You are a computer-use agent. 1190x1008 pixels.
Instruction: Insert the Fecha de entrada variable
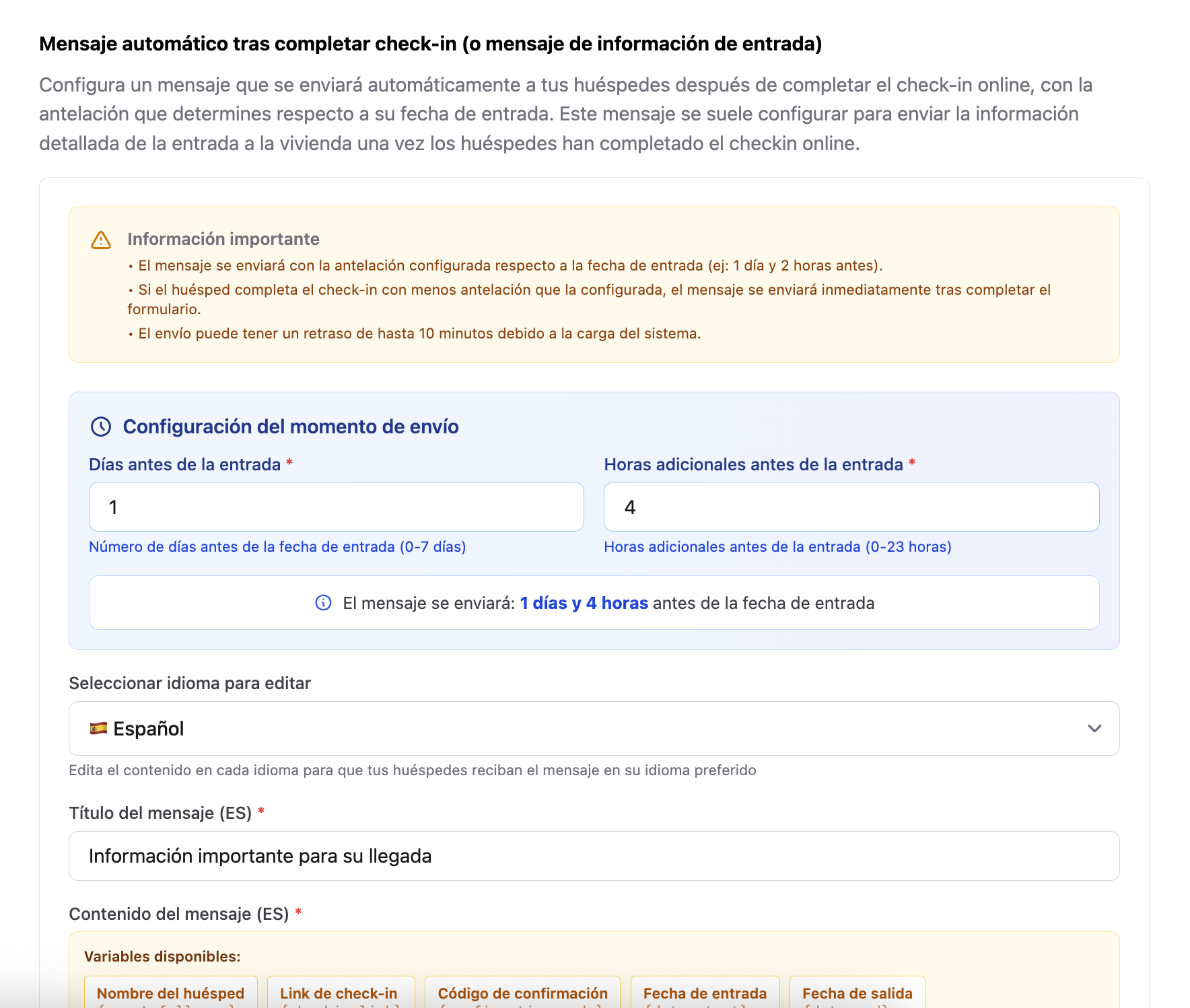coord(705,993)
